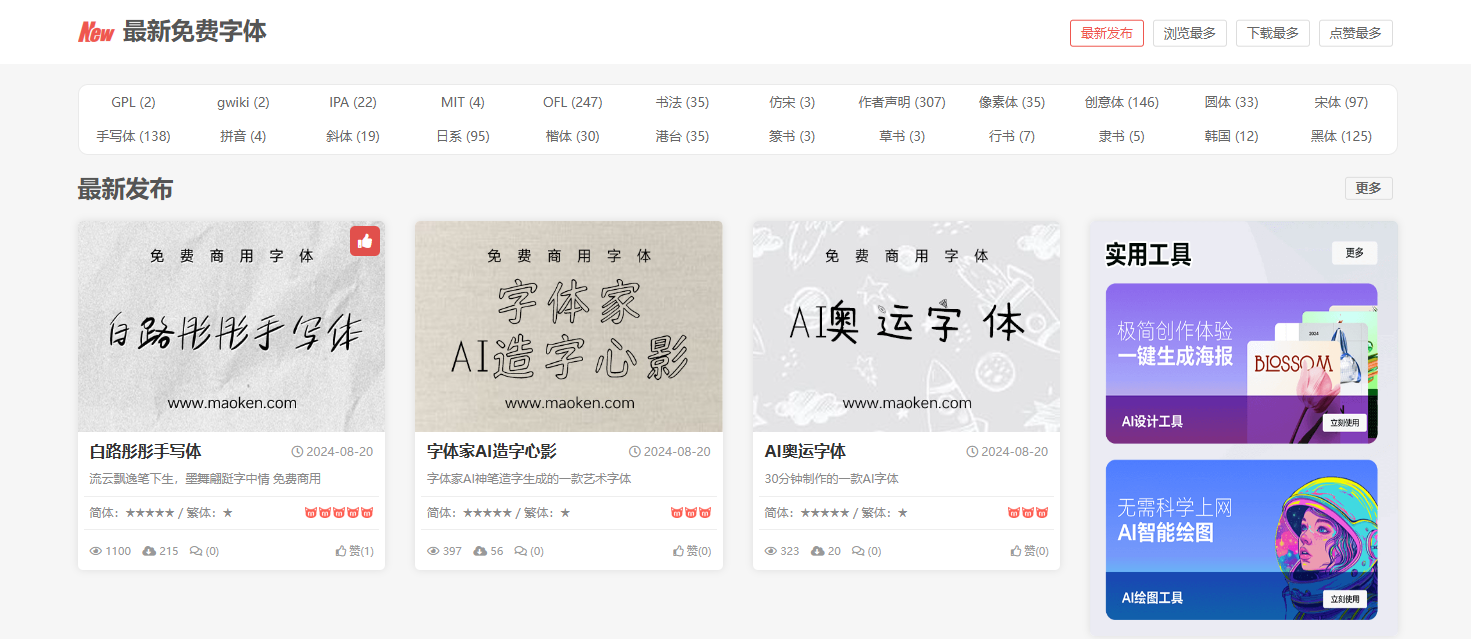Open the AI智能绘图 tool banner
This screenshot has height=639, width=1471.
coord(1241,540)
